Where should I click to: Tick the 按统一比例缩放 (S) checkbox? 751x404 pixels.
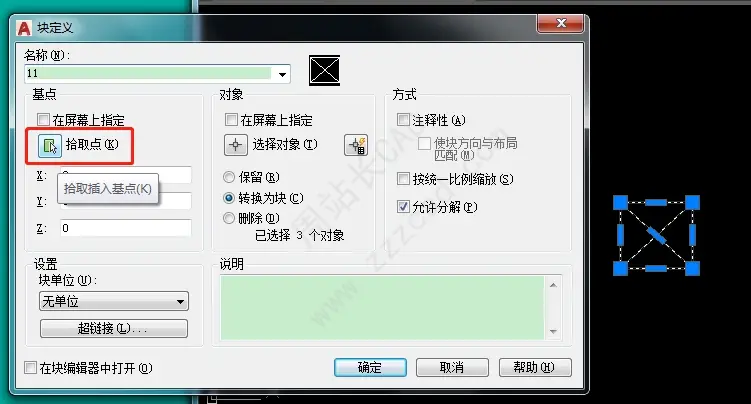click(403, 179)
